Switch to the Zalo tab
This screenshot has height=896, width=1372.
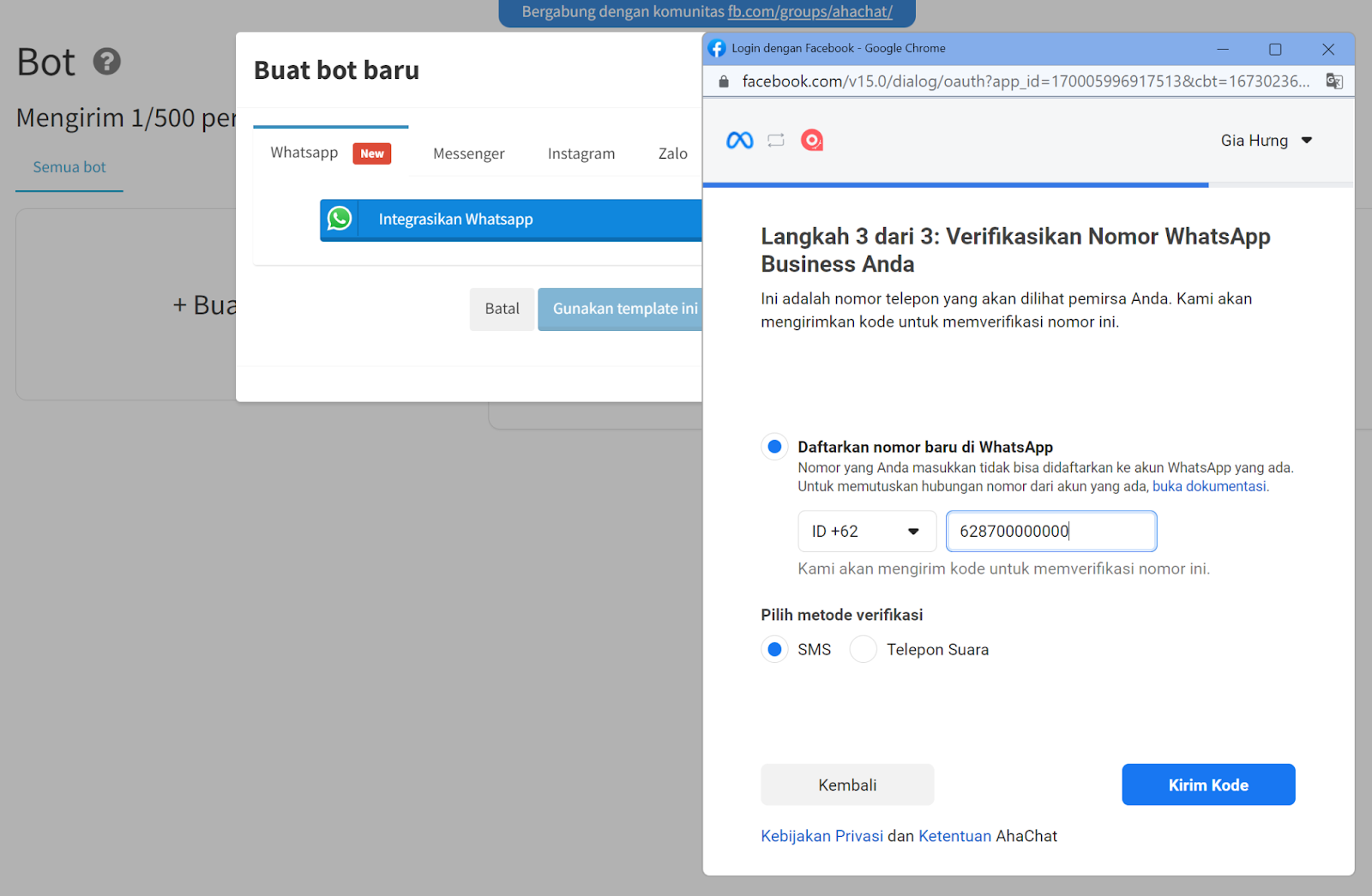tap(672, 153)
